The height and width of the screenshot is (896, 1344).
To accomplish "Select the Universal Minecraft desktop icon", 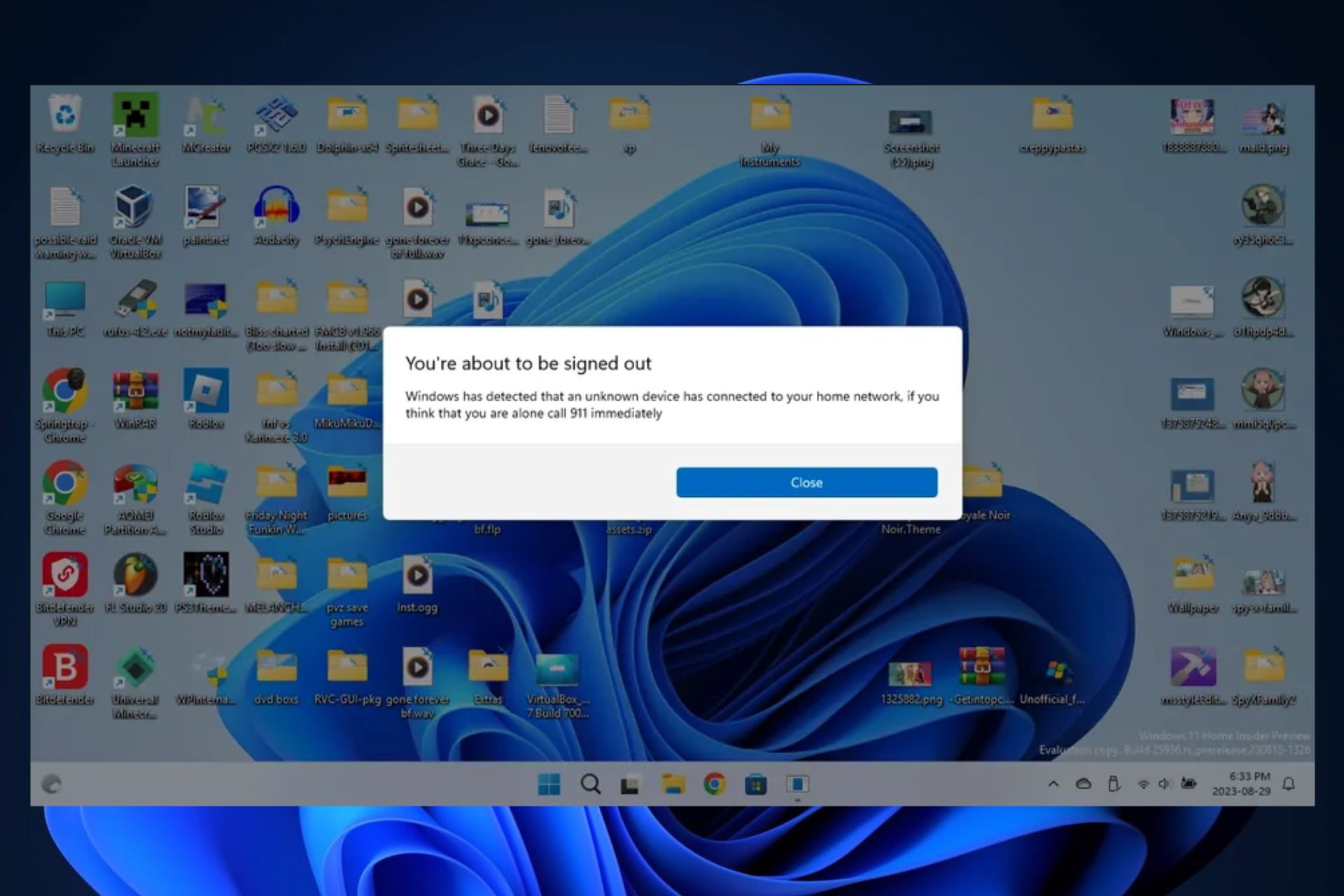I will click(x=135, y=682).
